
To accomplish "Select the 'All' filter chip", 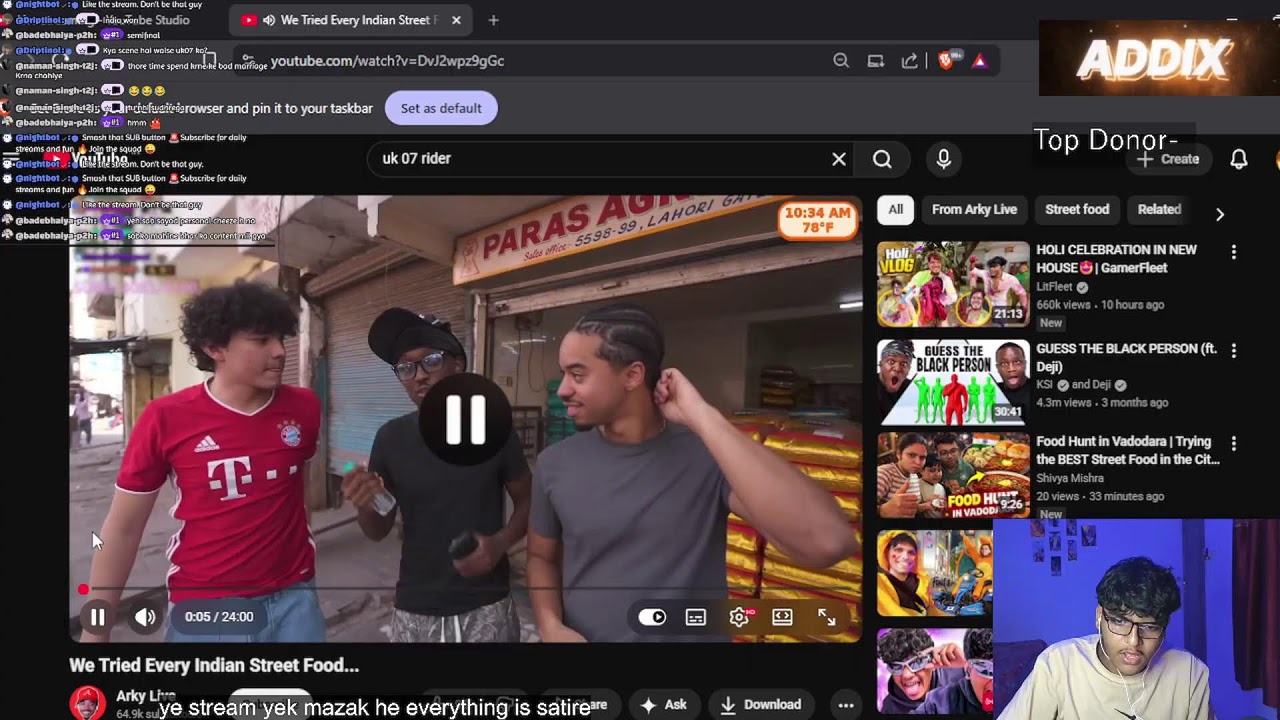I will 896,209.
